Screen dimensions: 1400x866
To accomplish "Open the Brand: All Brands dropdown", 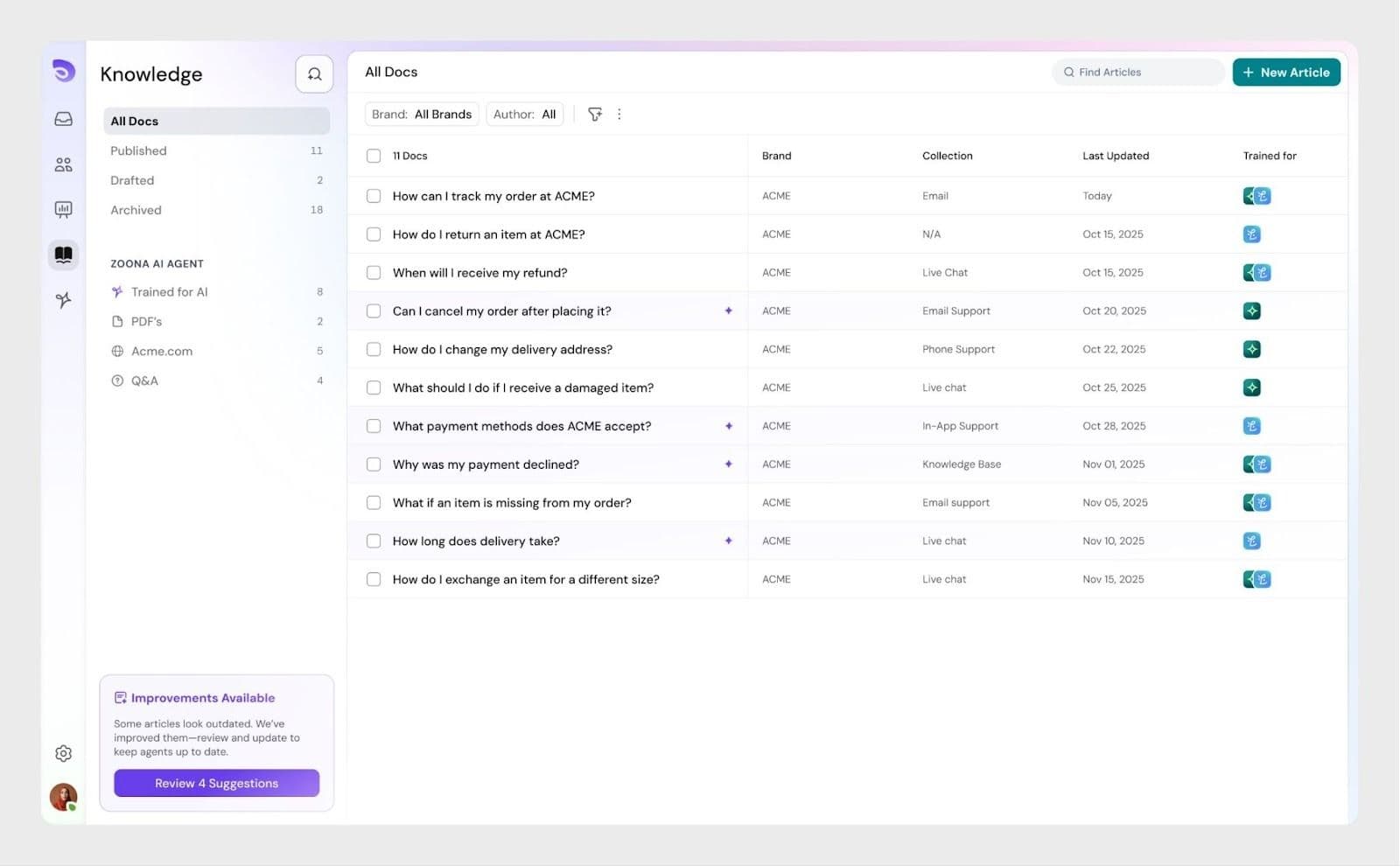I will [x=422, y=115].
